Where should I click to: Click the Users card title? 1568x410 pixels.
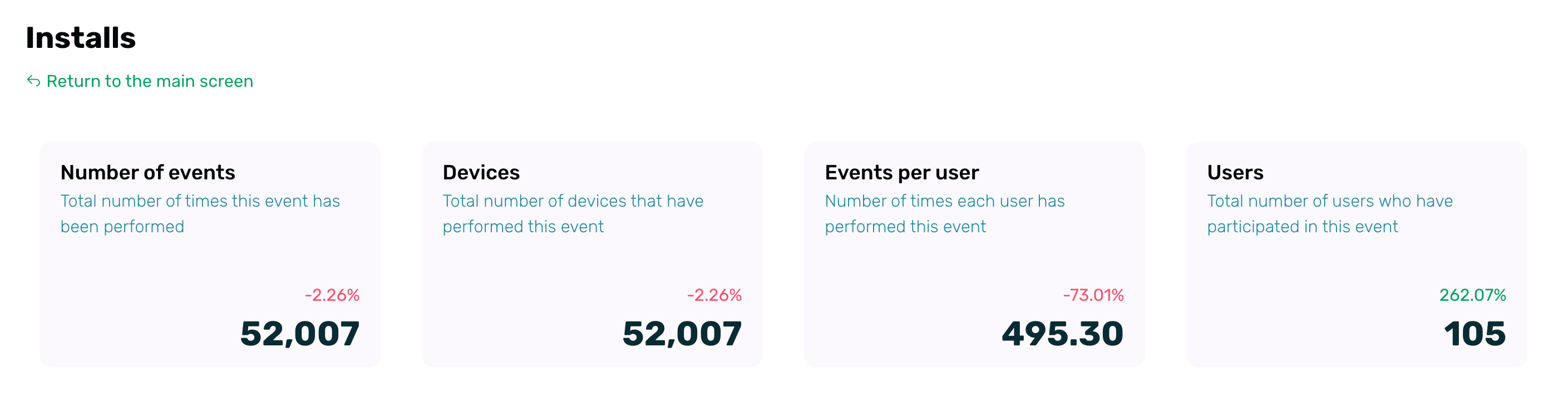[x=1235, y=172]
